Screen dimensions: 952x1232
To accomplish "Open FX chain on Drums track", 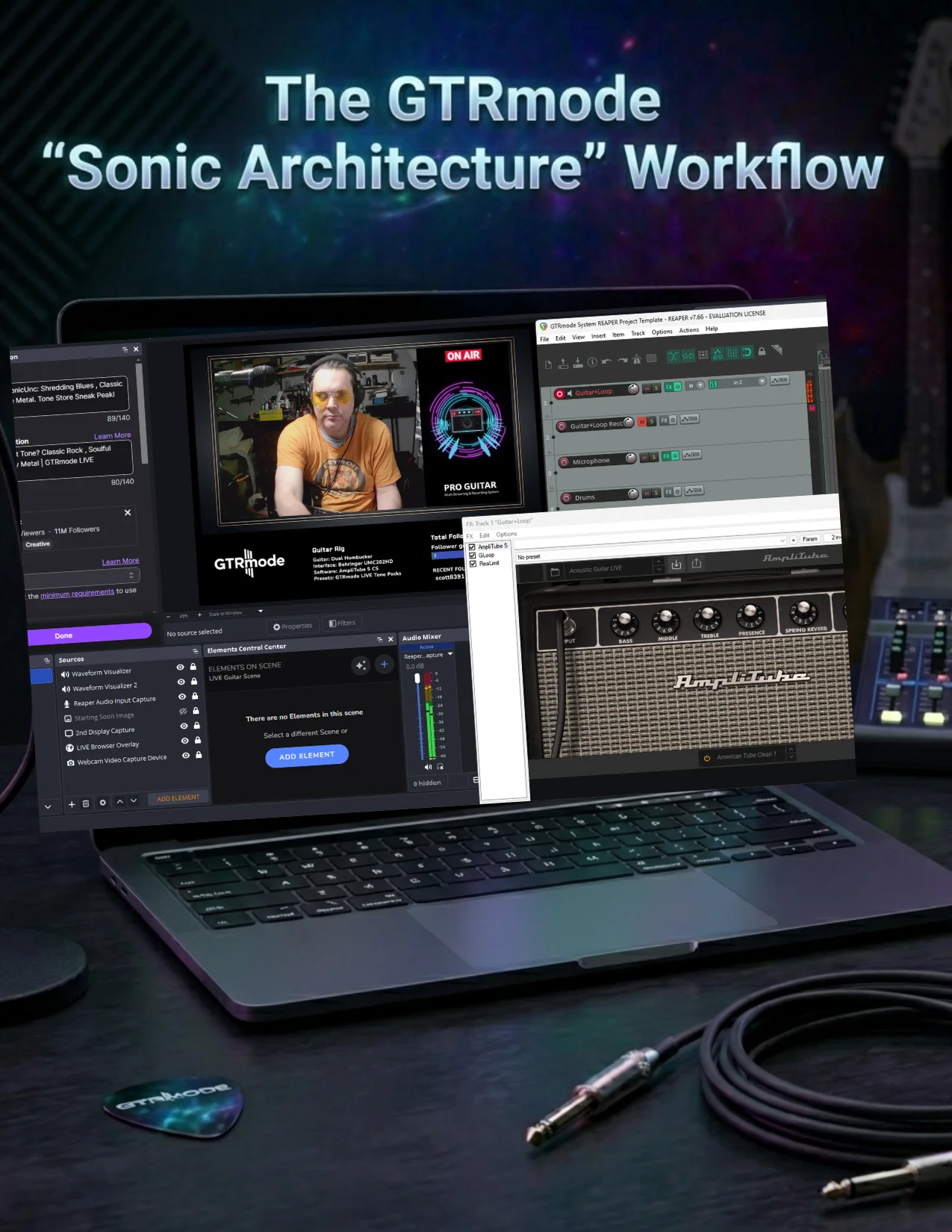I will (x=669, y=492).
